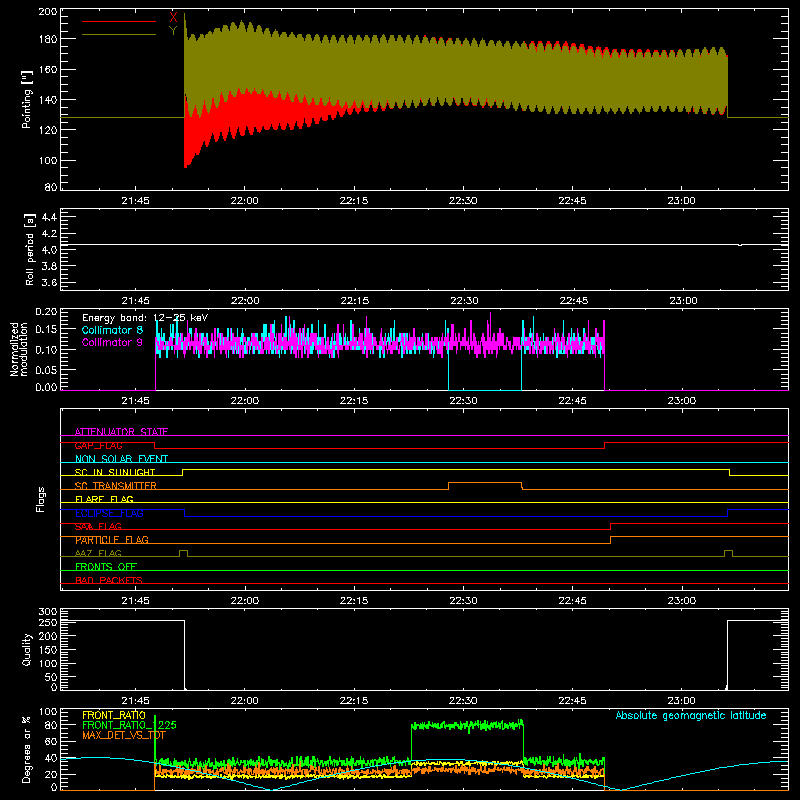
Task: Select the SAA_FLAG label
Action: 98,527
